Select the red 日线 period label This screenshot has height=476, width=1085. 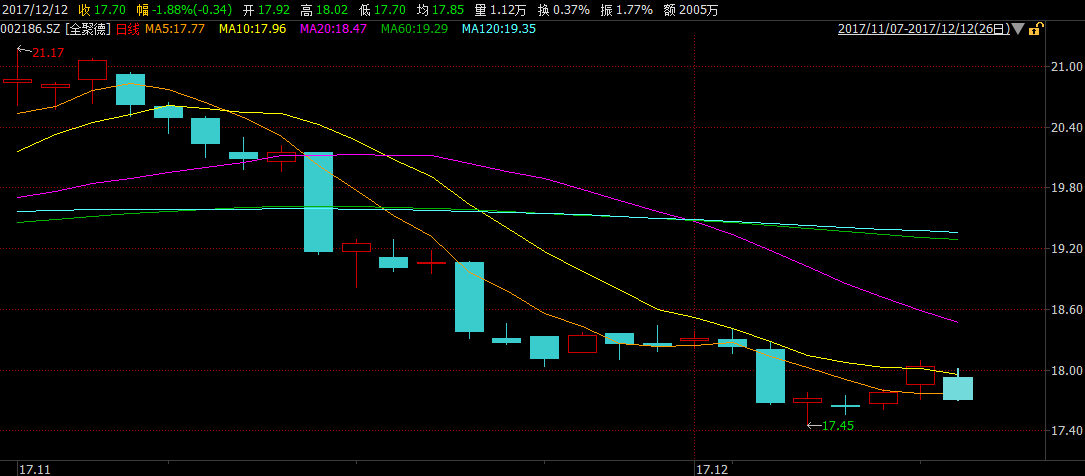[x=128, y=29]
